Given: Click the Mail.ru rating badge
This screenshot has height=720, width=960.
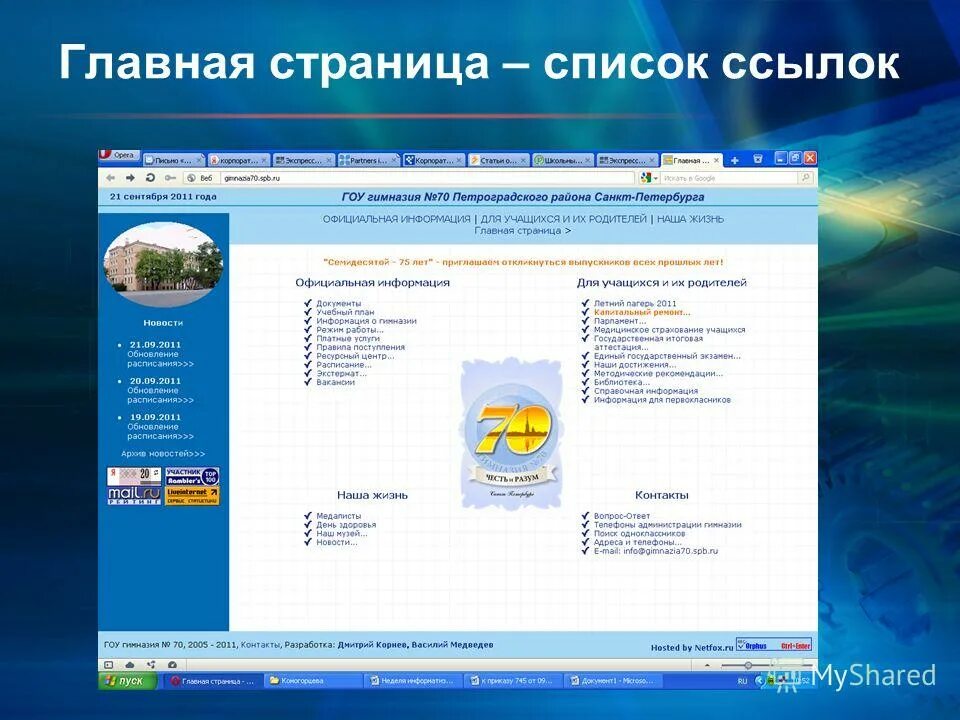Looking at the screenshot, I should tap(135, 493).
